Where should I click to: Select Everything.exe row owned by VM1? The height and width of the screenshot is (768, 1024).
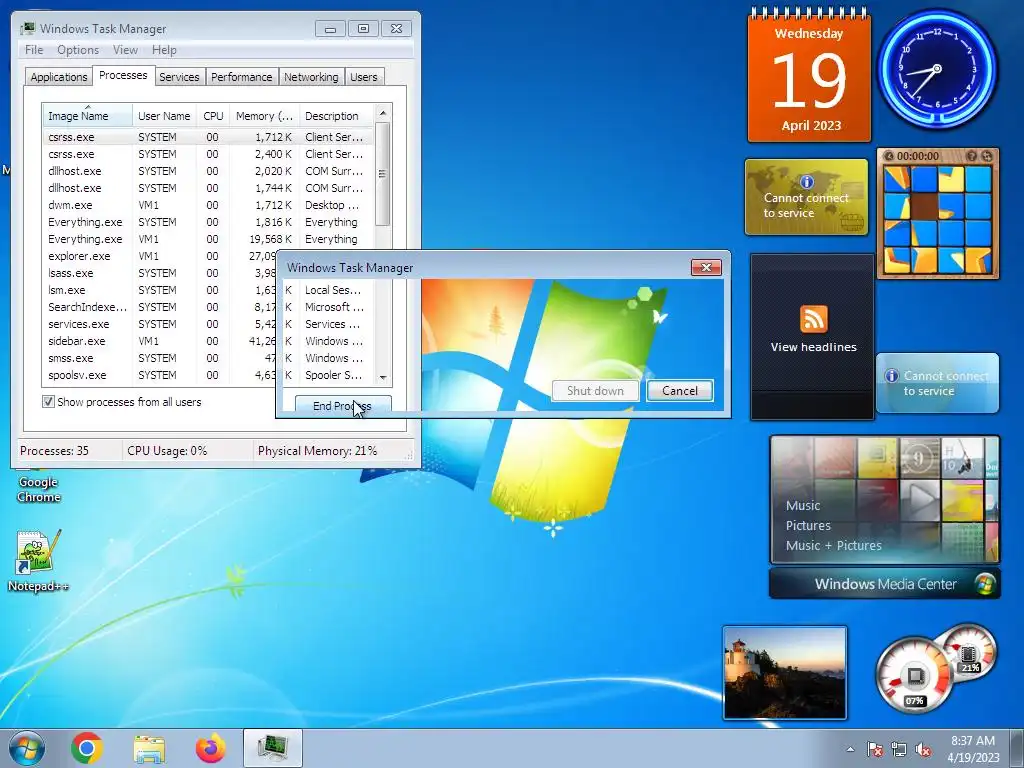click(x=208, y=239)
